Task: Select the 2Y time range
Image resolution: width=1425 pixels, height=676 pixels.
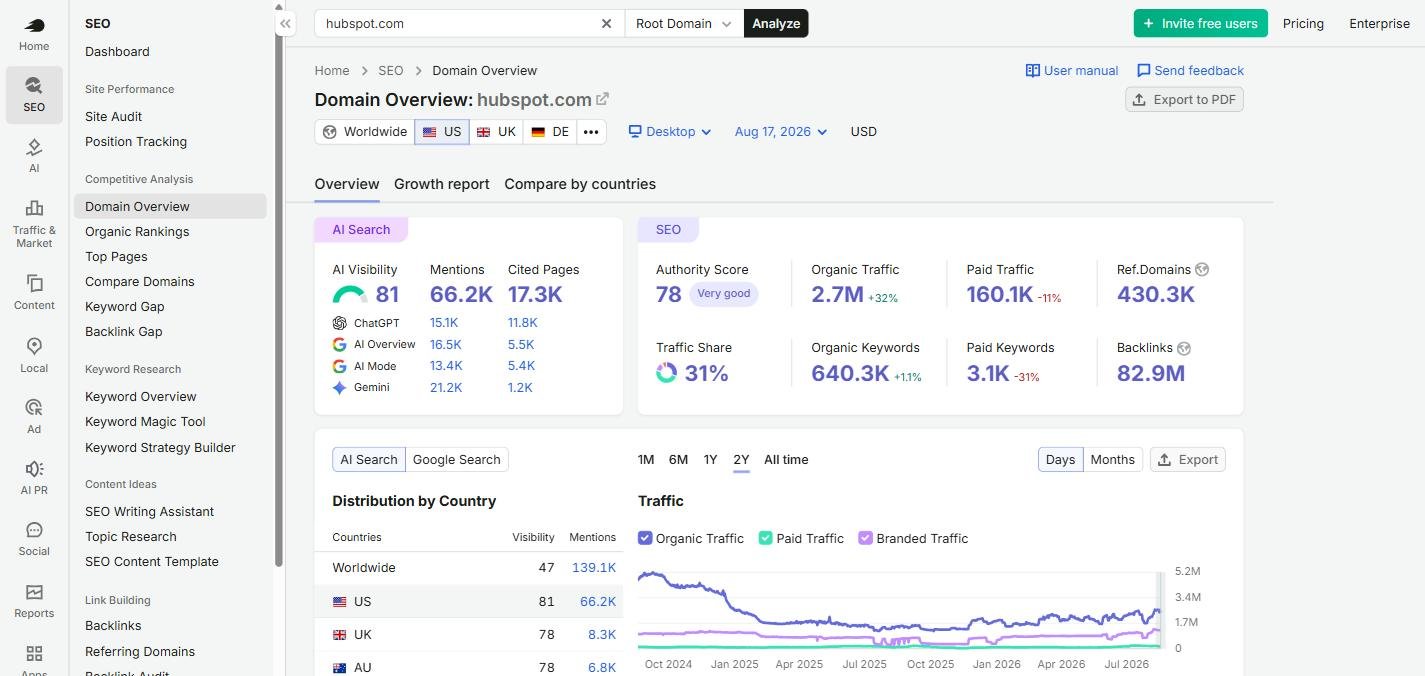Action: coord(741,460)
